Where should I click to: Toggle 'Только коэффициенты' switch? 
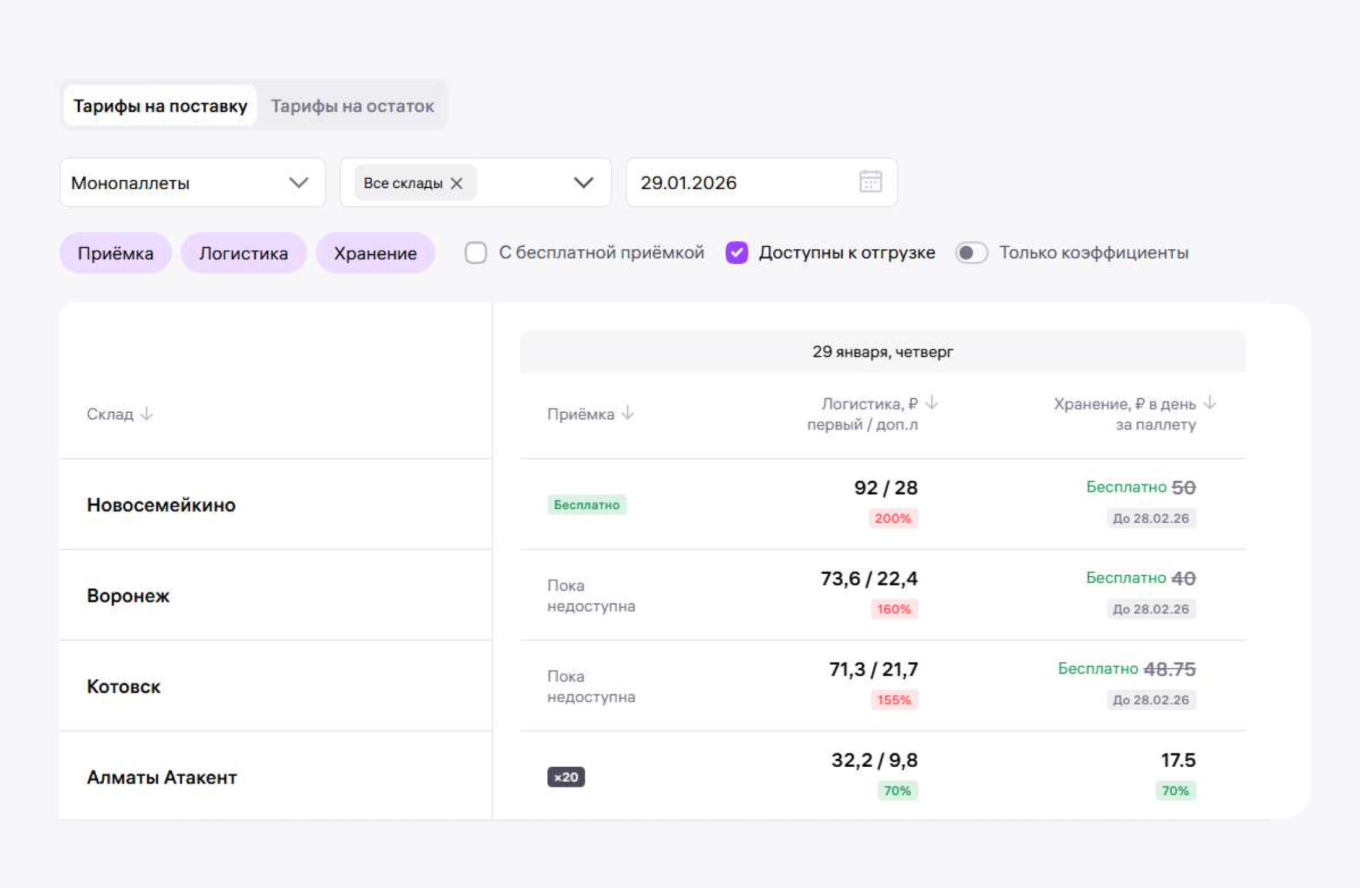pos(970,253)
